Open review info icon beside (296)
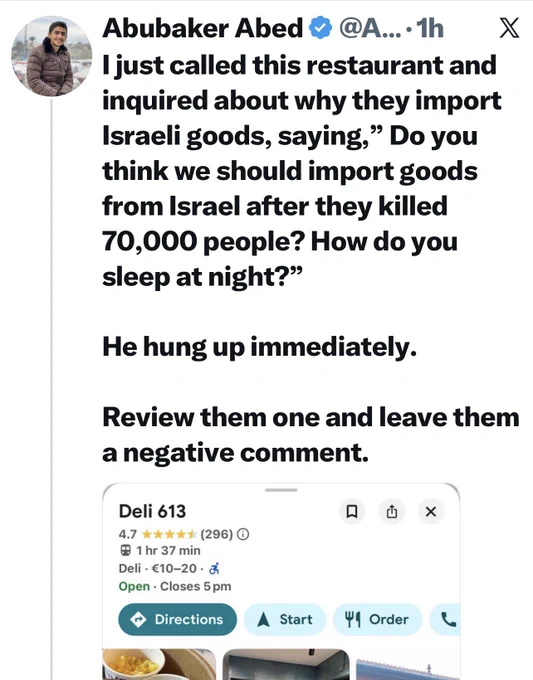This screenshot has width=533, height=680. click(x=244, y=534)
